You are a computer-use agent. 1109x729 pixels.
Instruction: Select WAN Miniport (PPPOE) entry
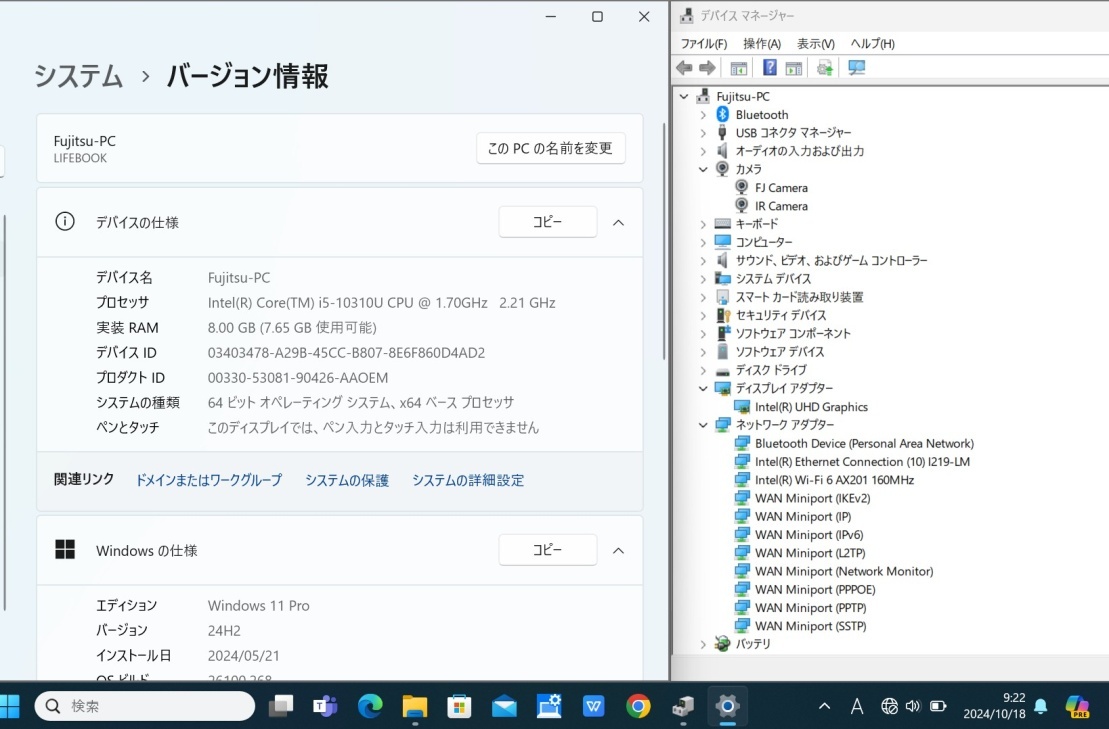pos(815,590)
